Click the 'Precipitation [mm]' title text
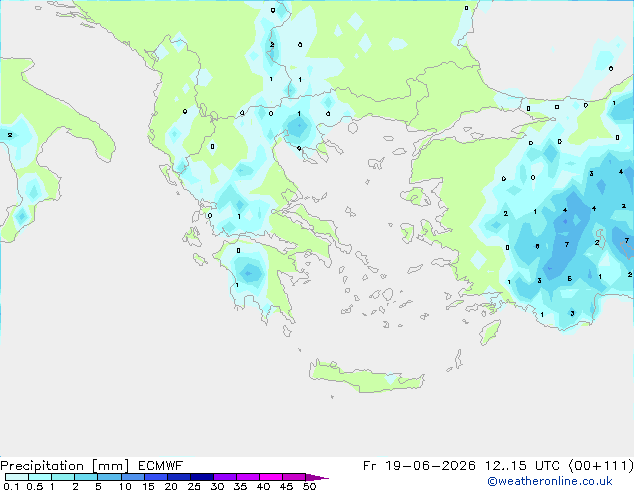The image size is (634, 490). (x=65, y=466)
